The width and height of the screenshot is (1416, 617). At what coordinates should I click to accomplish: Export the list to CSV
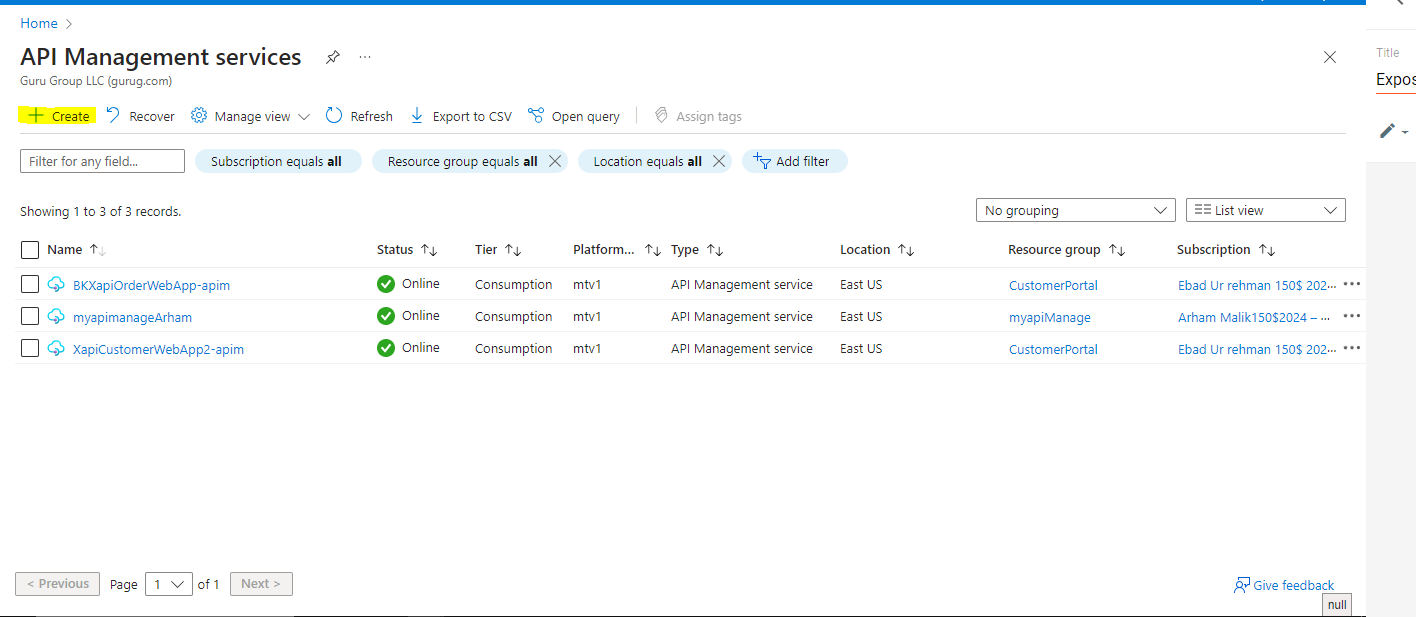click(x=461, y=116)
